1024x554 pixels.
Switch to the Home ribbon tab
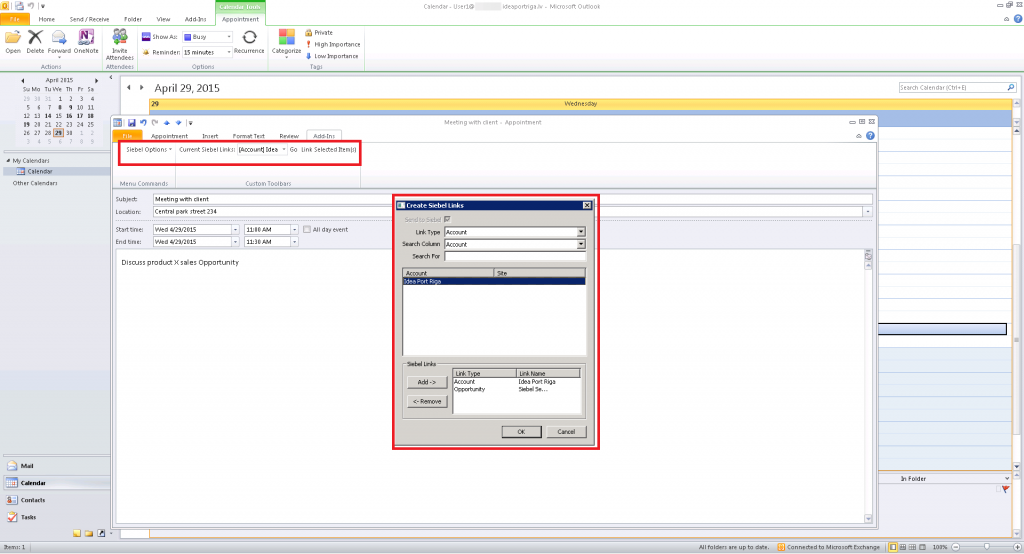point(46,20)
